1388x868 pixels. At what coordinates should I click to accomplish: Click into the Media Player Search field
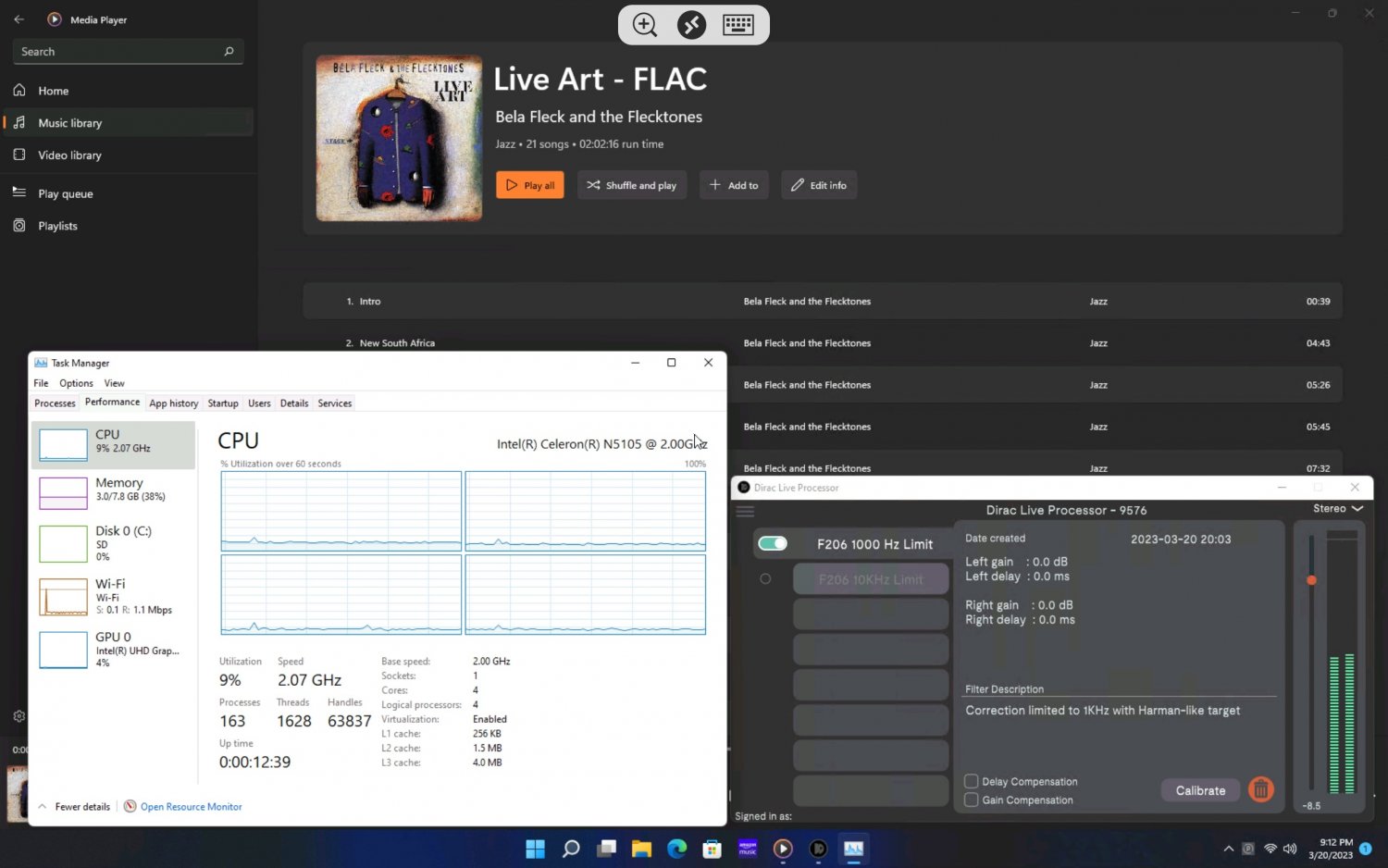[128, 52]
